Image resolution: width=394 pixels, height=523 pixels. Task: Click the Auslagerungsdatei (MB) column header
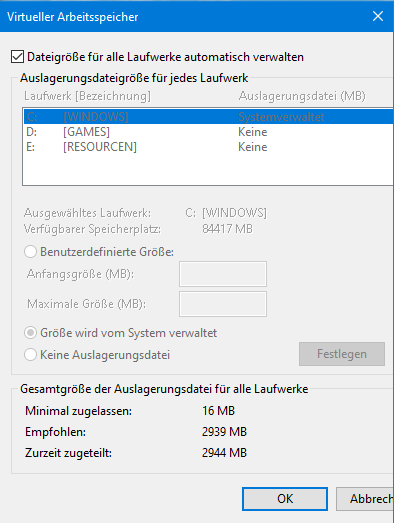tap(302, 96)
